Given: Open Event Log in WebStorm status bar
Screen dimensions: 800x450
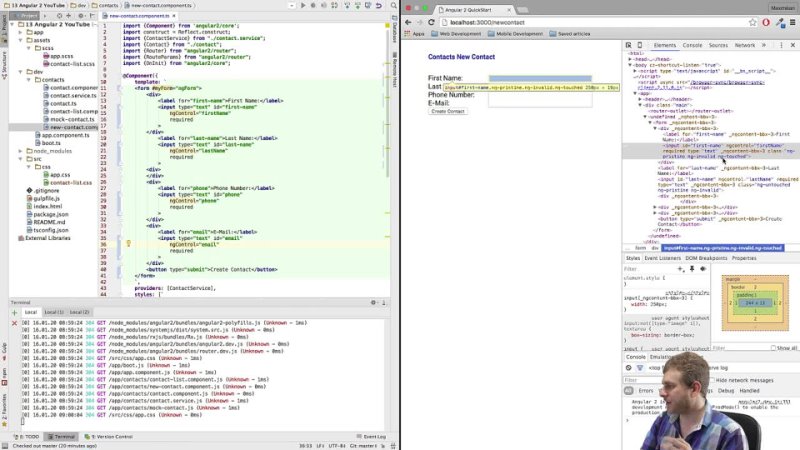Looking at the screenshot, I should (371, 437).
